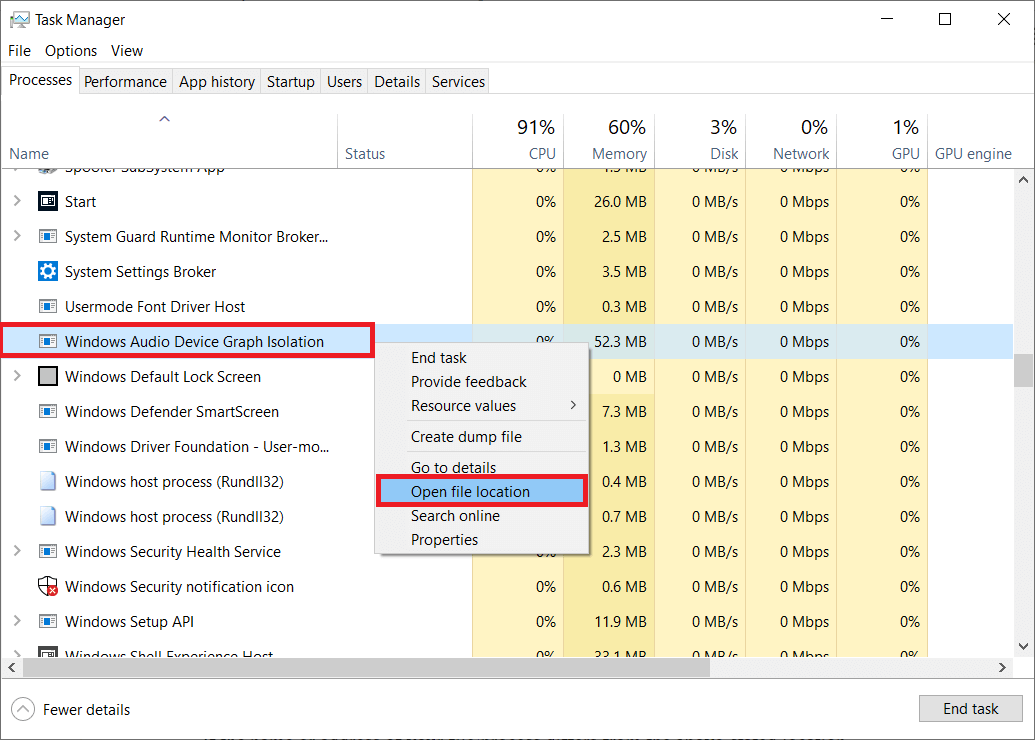
Task: Expand the Windows Security Health Service entry
Action: [19, 551]
